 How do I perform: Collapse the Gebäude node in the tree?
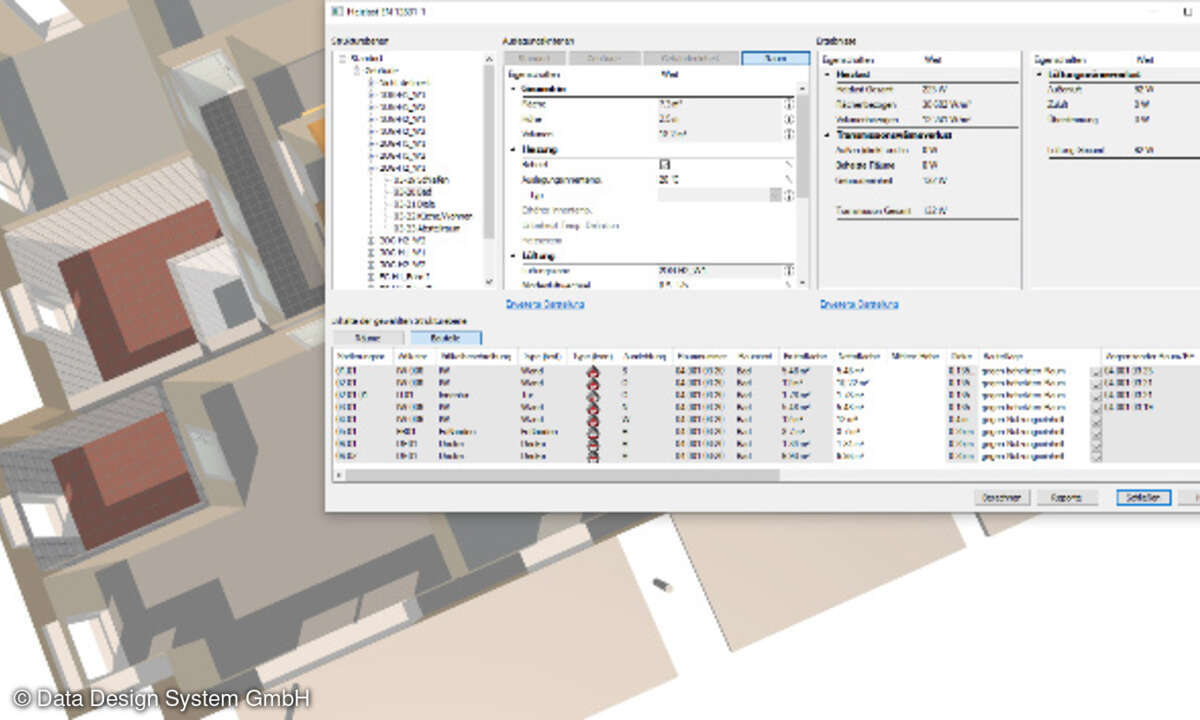pyautogui.click(x=358, y=71)
